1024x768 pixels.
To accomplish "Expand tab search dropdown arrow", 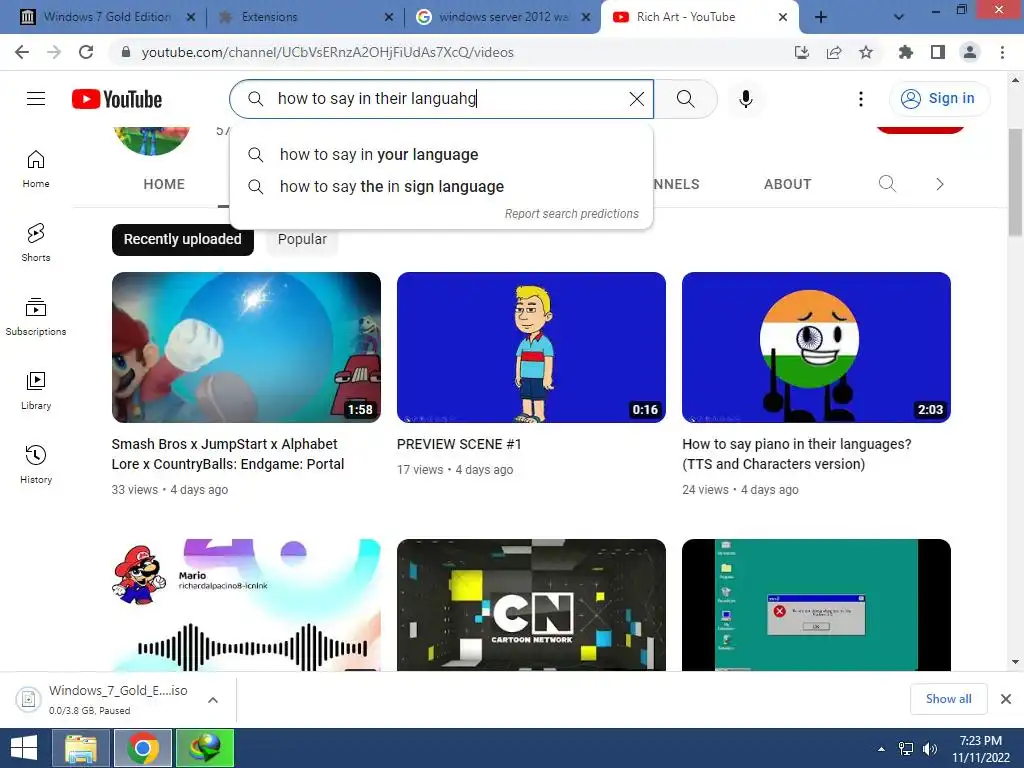I will tap(899, 17).
